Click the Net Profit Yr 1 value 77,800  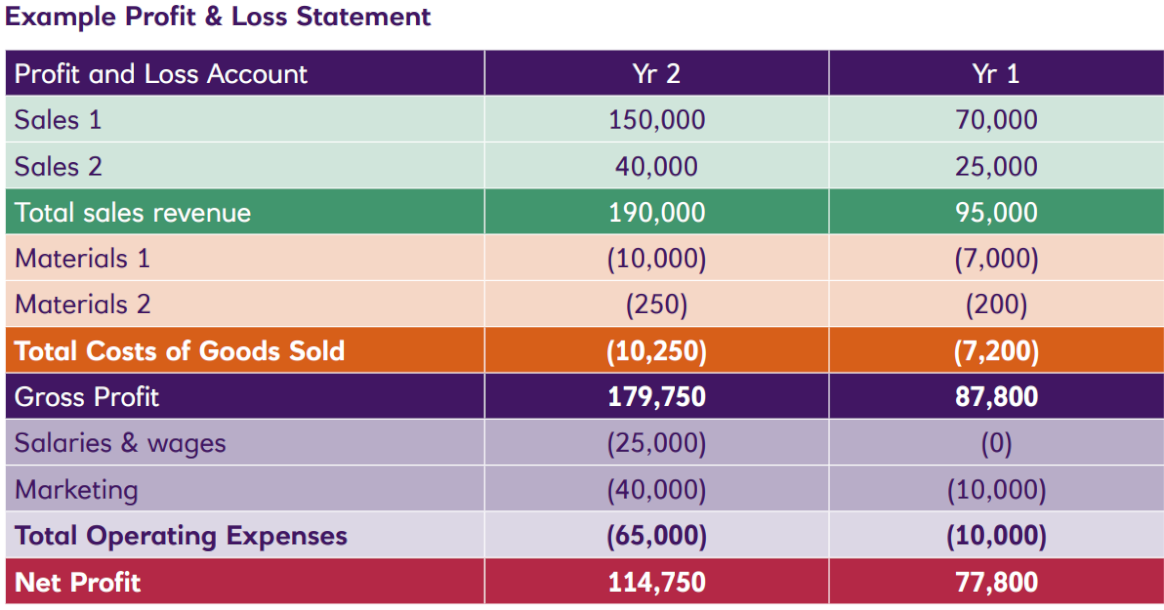pos(995,582)
